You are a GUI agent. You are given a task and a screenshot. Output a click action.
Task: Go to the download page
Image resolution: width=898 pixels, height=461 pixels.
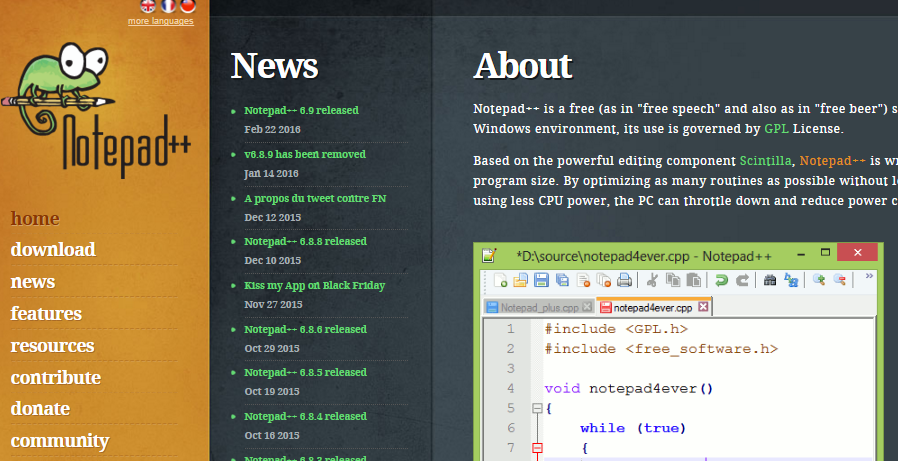click(x=53, y=249)
